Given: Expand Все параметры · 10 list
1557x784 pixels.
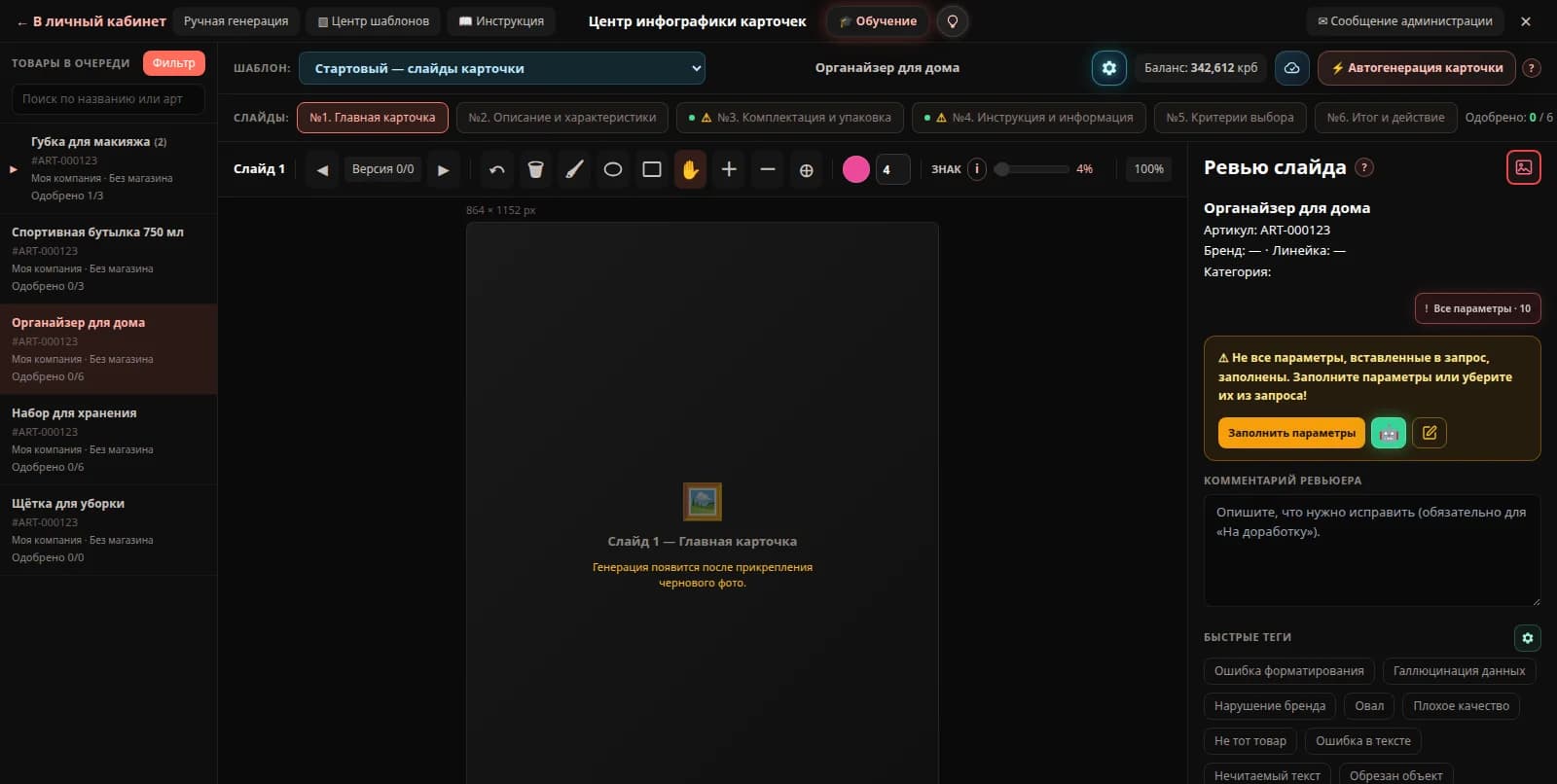Looking at the screenshot, I should coord(1478,308).
